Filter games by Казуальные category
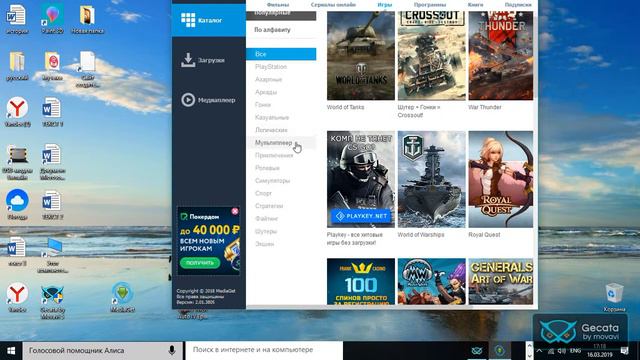640x360 pixels. click(272, 117)
